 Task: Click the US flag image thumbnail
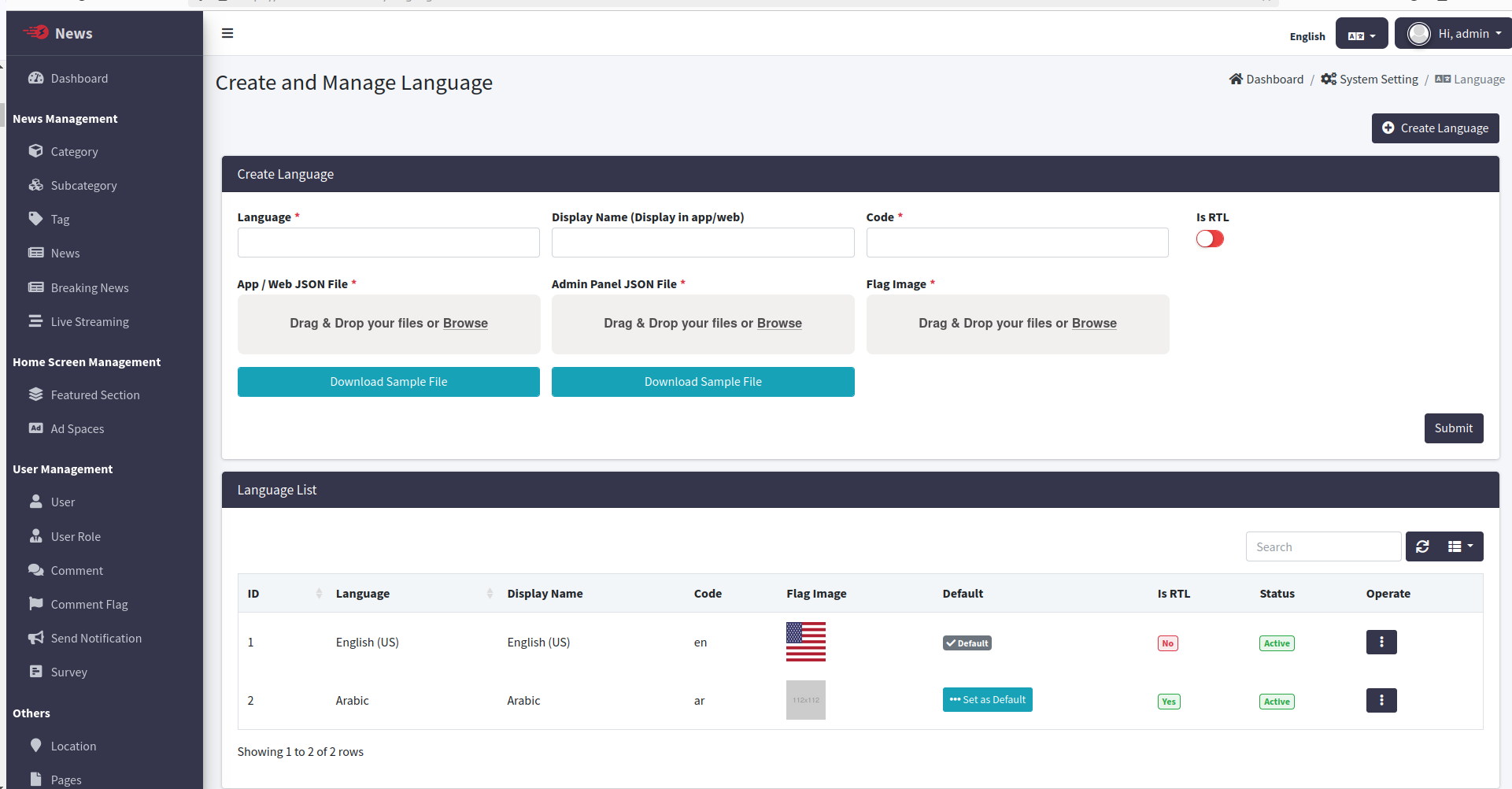point(805,642)
